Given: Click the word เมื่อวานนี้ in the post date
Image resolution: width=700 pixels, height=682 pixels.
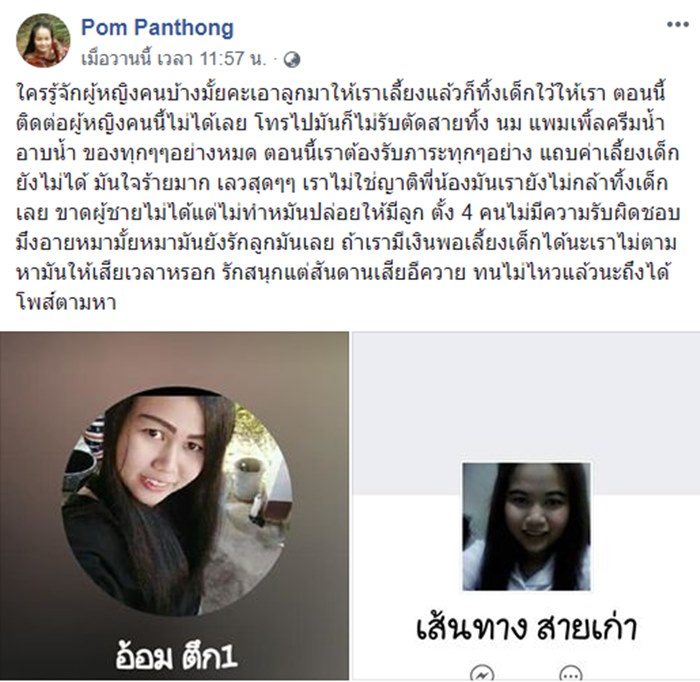Looking at the screenshot, I should pos(116,59).
